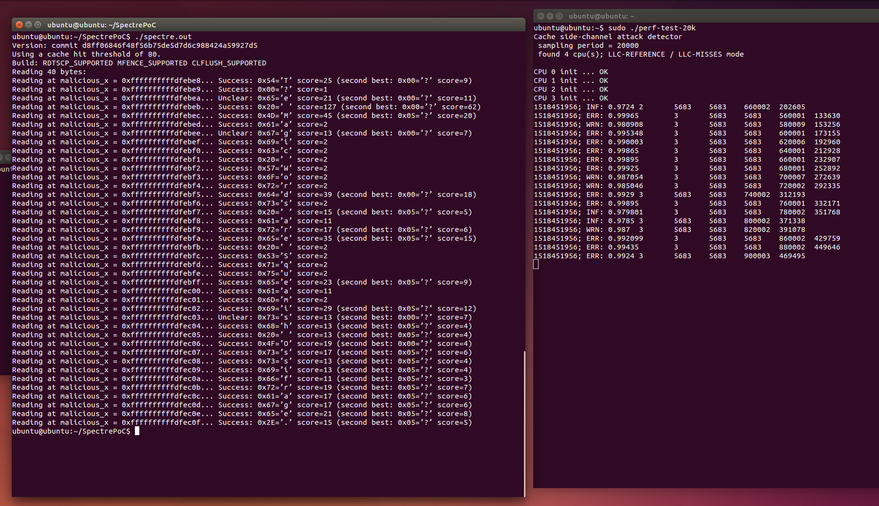Screen dimensions: 879x506
Task: Close the perf-test terminal window
Action: (540, 16)
